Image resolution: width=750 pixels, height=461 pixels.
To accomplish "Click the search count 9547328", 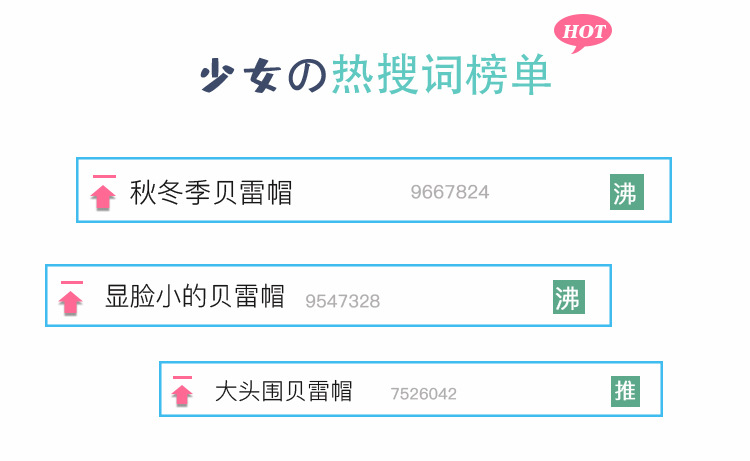I will tap(342, 301).
